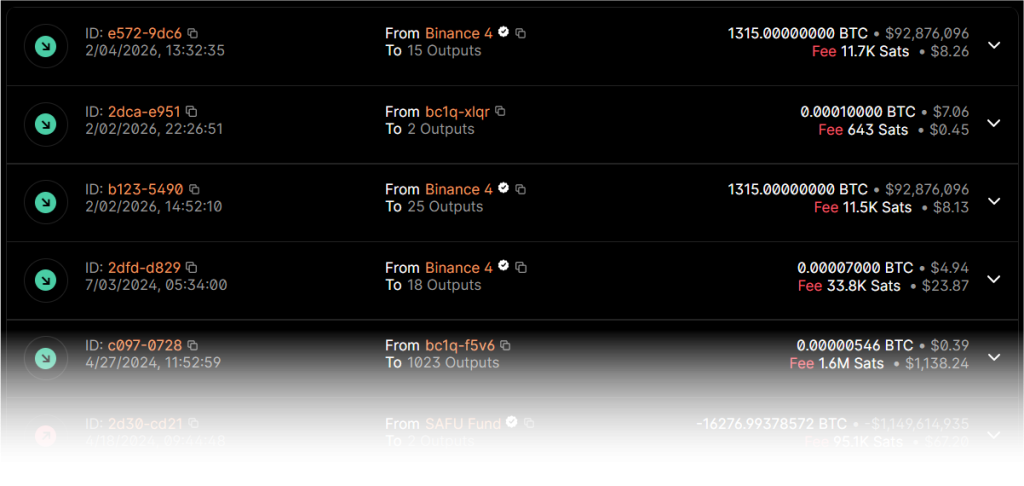Click the incoming arrow icon for b123-5490
1024x486 pixels.
point(45,201)
